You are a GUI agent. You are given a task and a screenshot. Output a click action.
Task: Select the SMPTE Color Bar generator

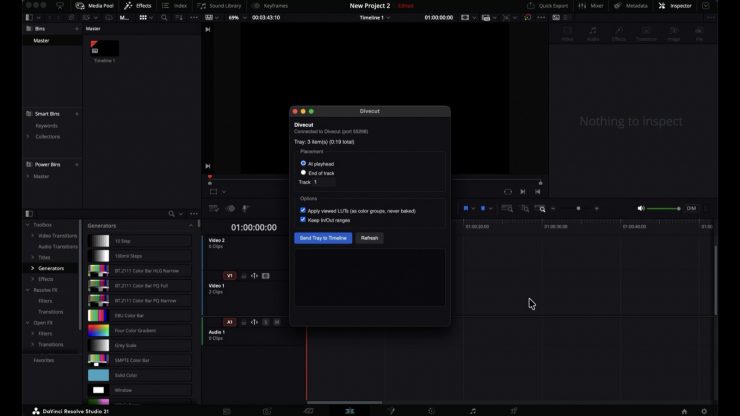[140, 360]
